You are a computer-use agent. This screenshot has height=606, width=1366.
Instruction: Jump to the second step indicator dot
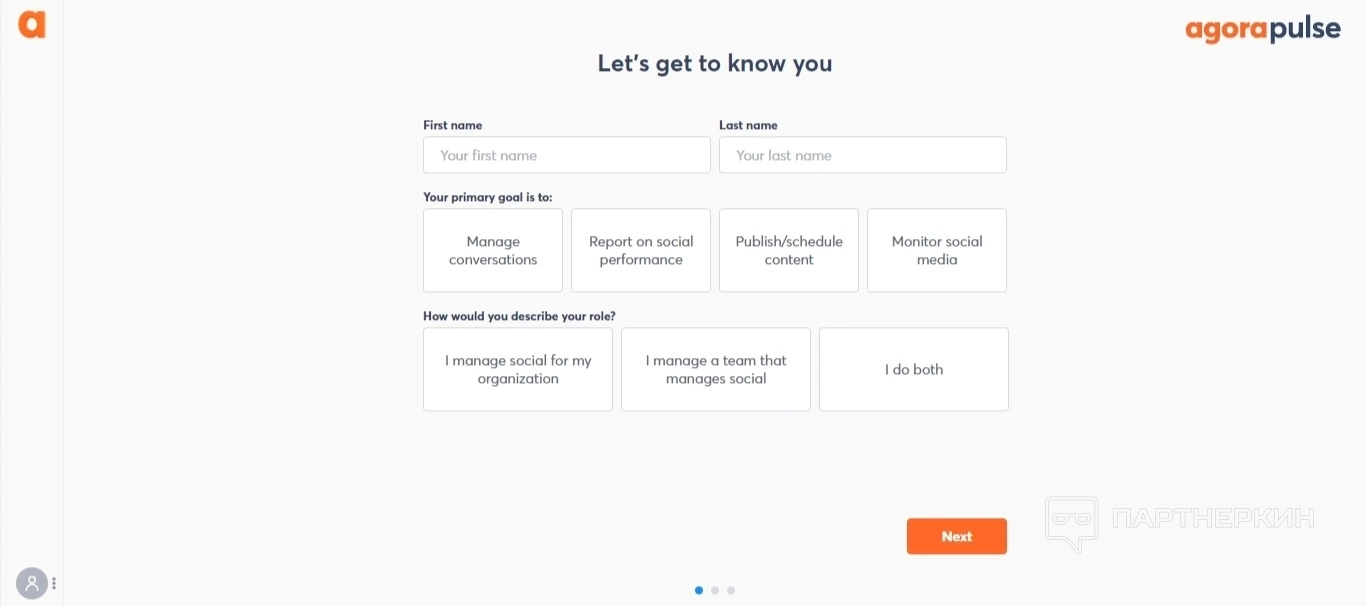[715, 590]
